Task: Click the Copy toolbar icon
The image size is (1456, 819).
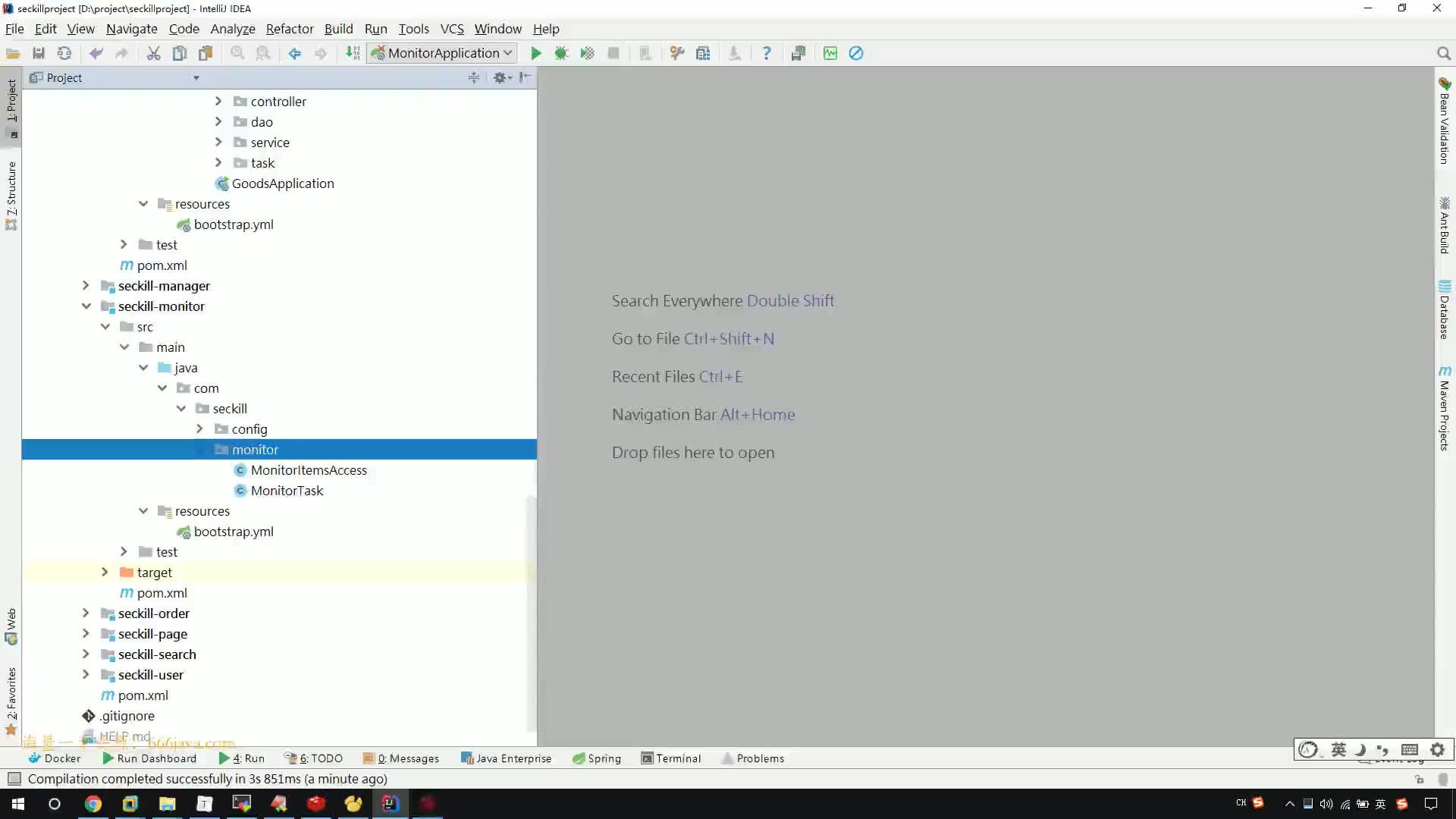Action: (x=180, y=53)
